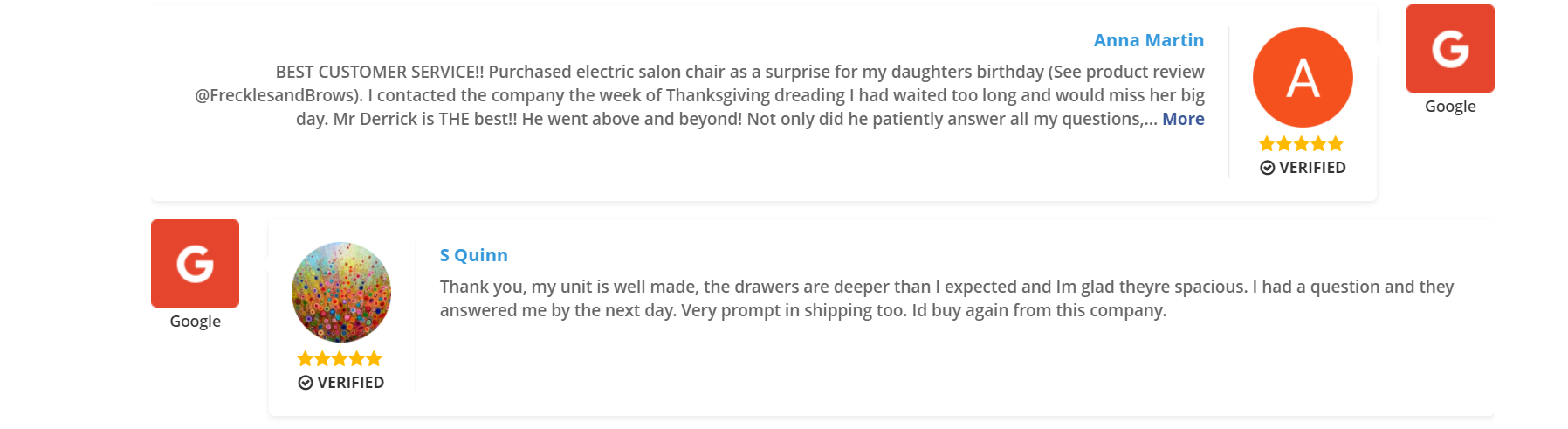Viewport: 1568px width, 429px height.
Task: Click the first star in Anna Martin's rating
Action: (1267, 143)
